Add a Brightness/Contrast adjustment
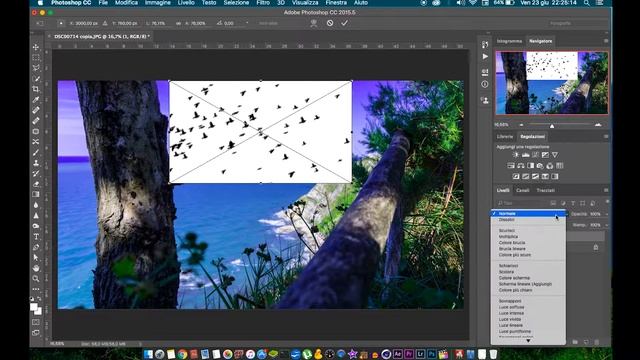The width and height of the screenshot is (640, 360). pos(516,155)
